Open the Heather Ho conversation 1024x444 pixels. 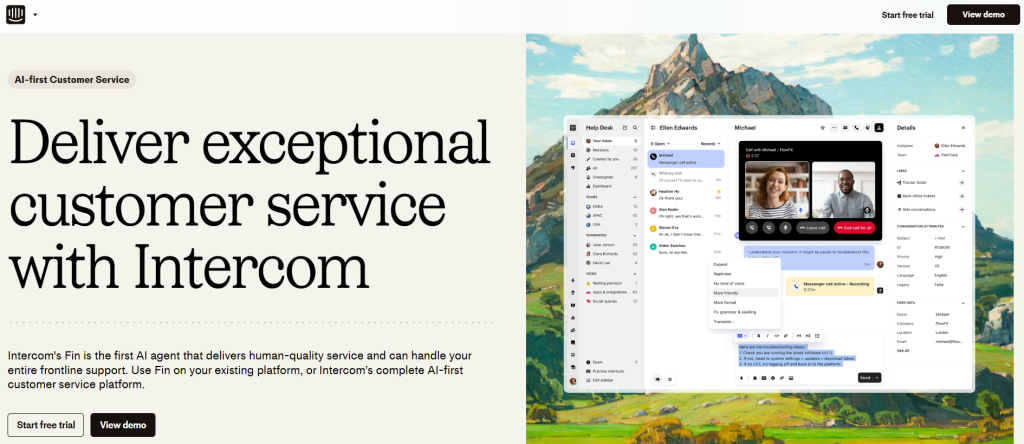click(x=686, y=195)
